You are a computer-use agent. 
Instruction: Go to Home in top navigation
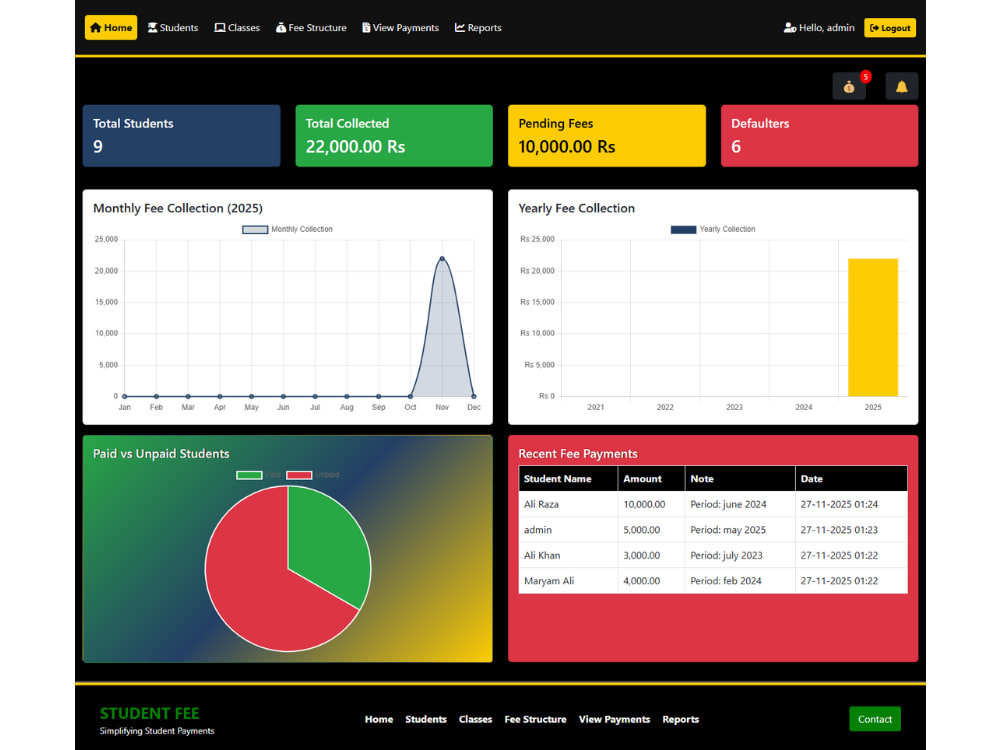tap(111, 27)
